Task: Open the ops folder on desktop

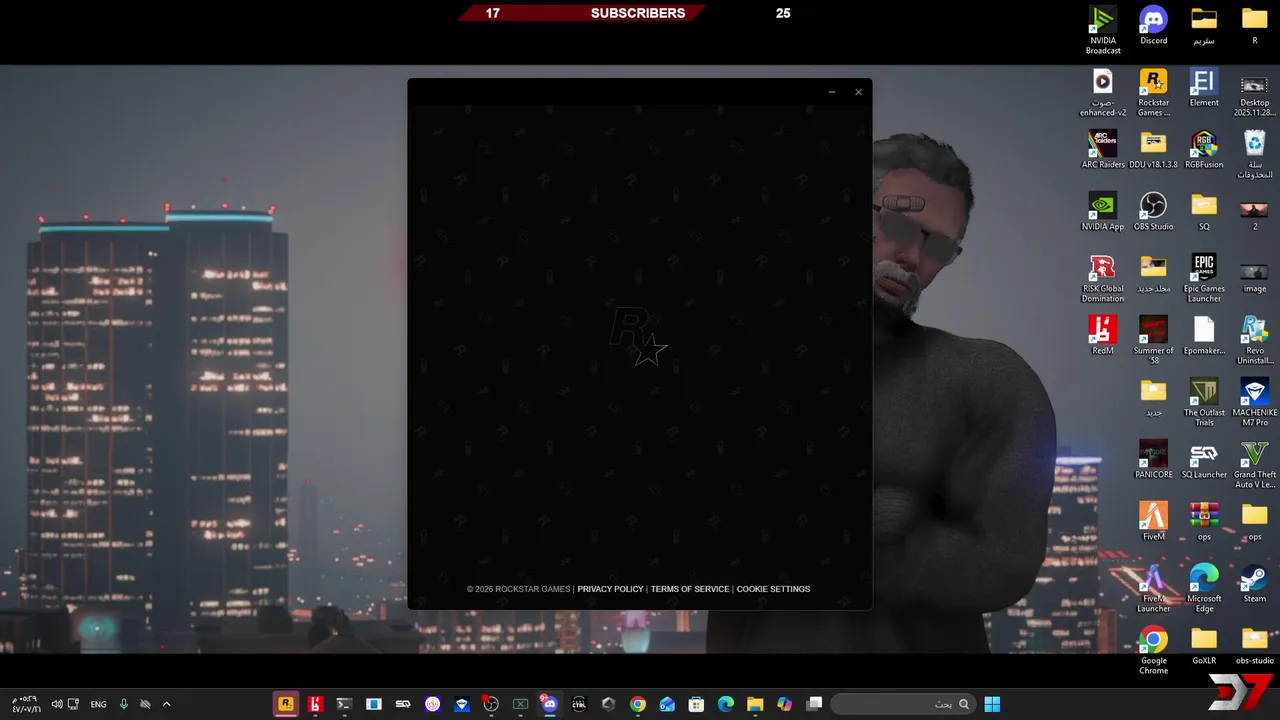Action: (1254, 522)
